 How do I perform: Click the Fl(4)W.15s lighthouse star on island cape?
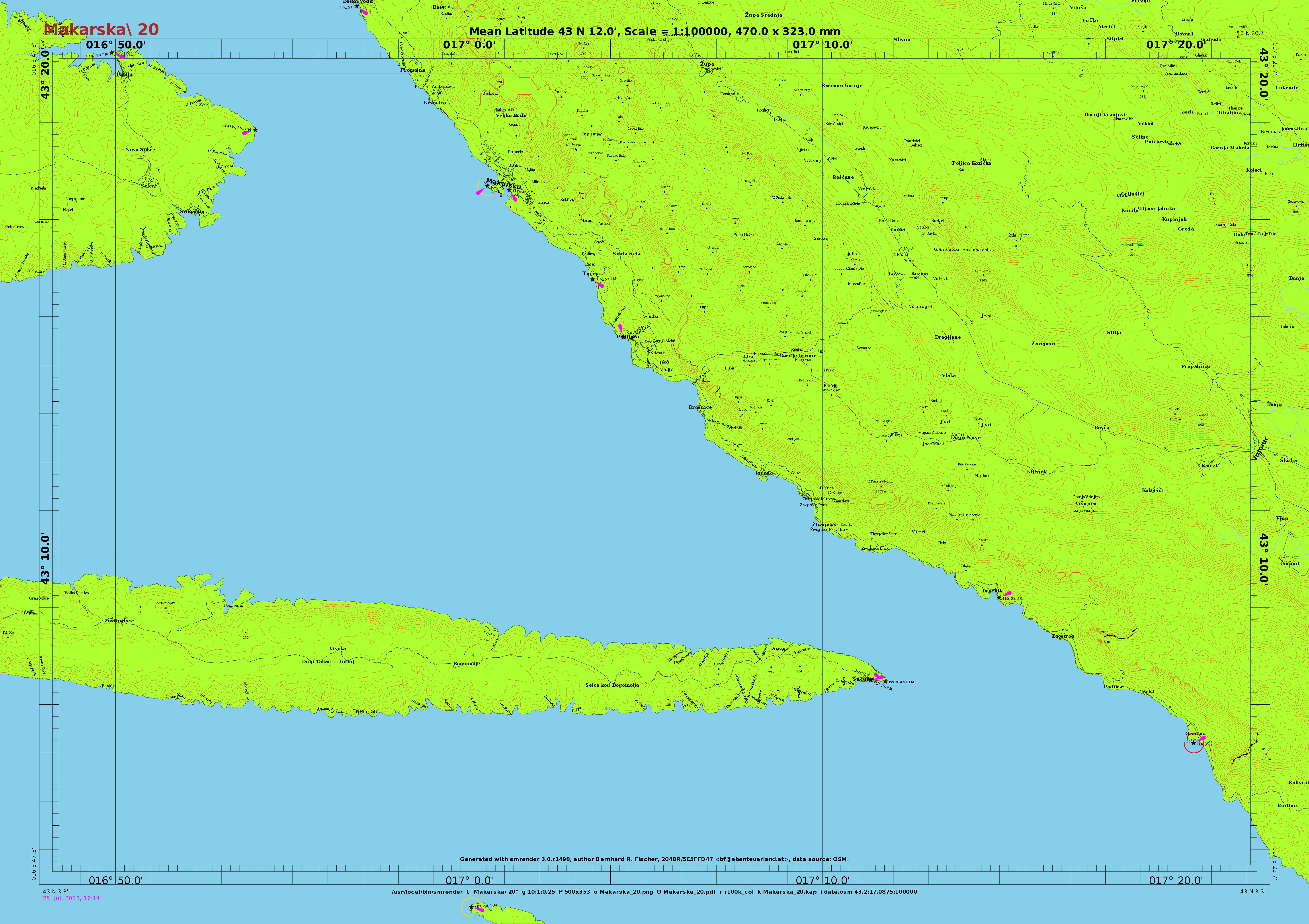pyautogui.click(x=255, y=130)
